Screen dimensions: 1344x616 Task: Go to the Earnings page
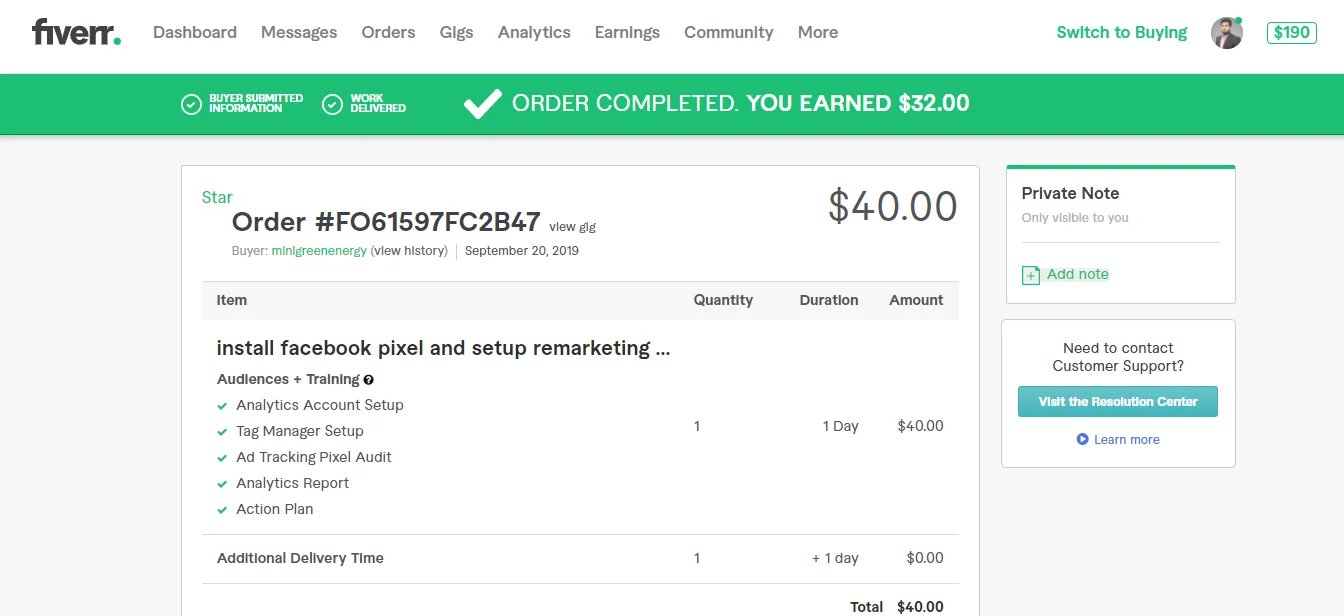(627, 32)
